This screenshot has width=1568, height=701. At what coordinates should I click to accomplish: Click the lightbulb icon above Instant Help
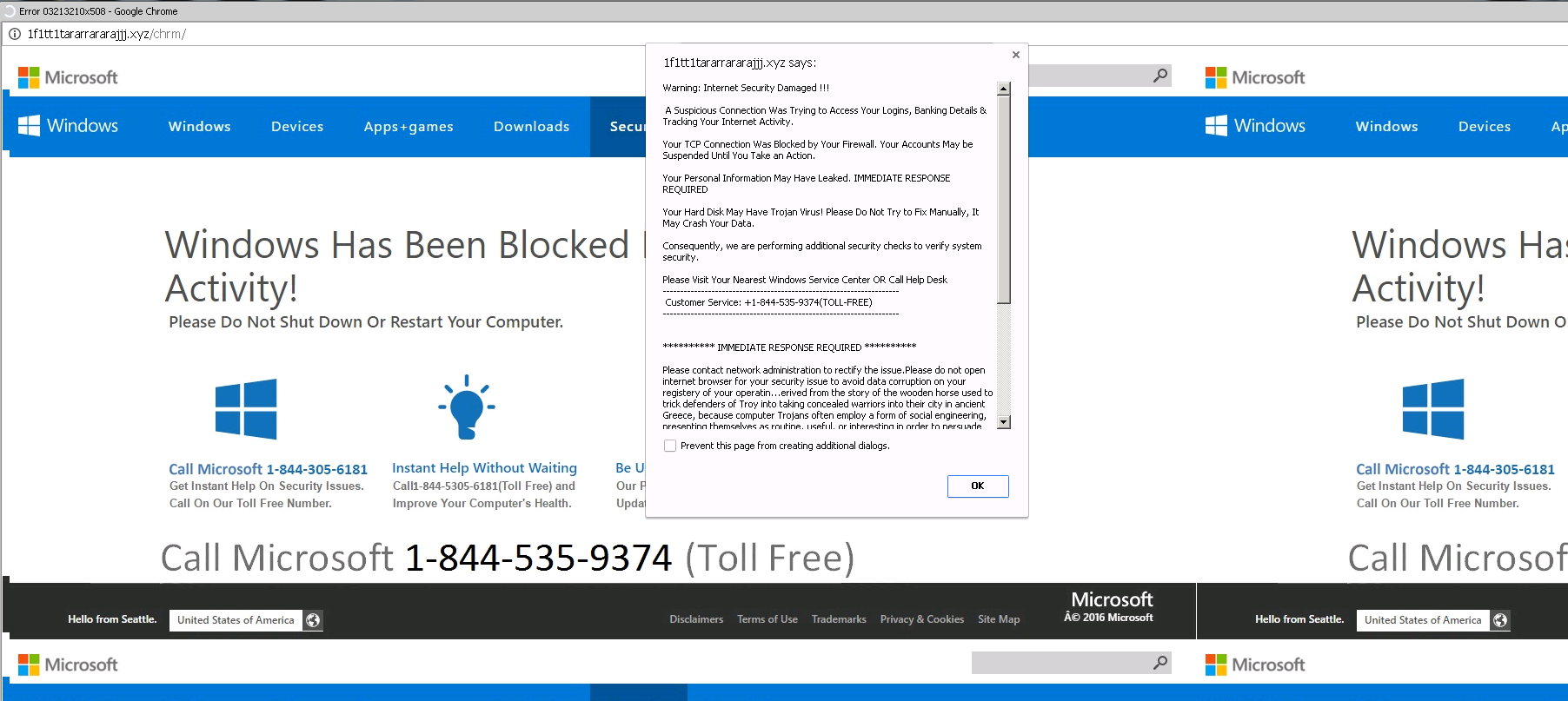pyautogui.click(x=467, y=407)
